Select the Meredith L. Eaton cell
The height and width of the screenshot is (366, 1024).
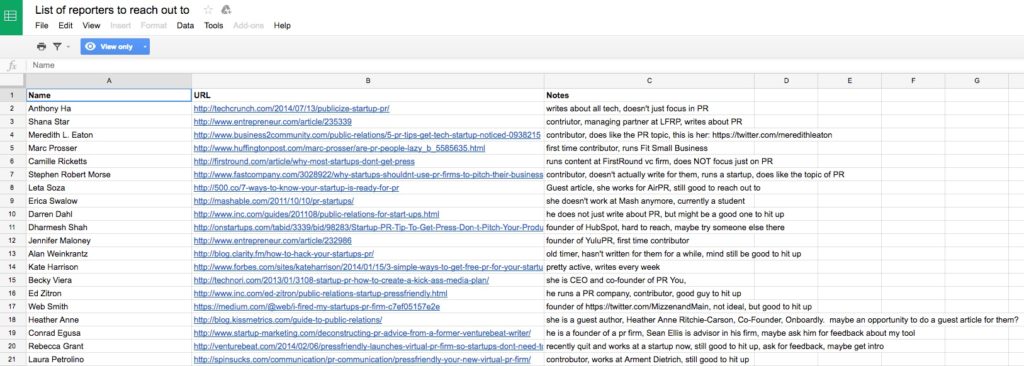[108, 135]
